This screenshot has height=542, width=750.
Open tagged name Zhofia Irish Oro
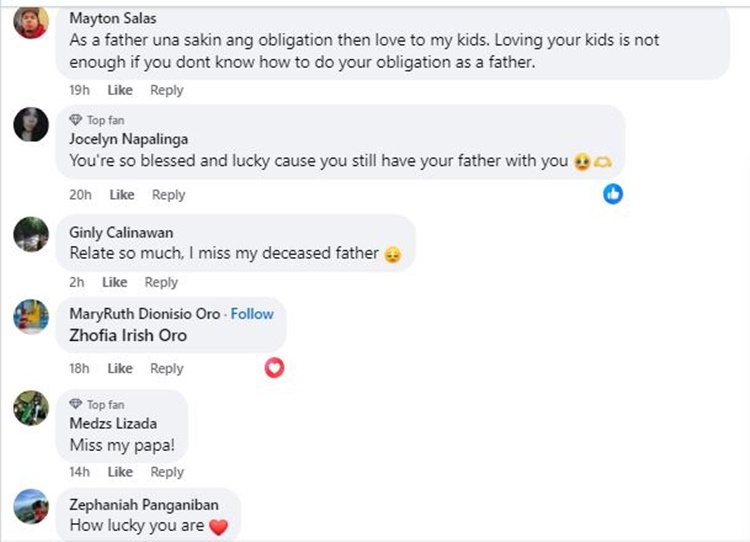coord(128,336)
